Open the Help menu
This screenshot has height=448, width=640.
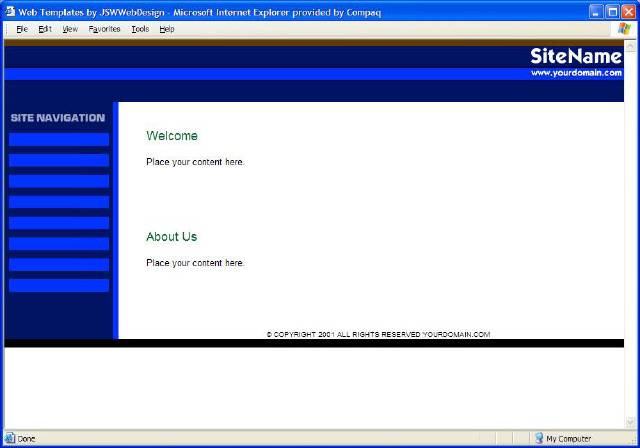click(x=167, y=29)
